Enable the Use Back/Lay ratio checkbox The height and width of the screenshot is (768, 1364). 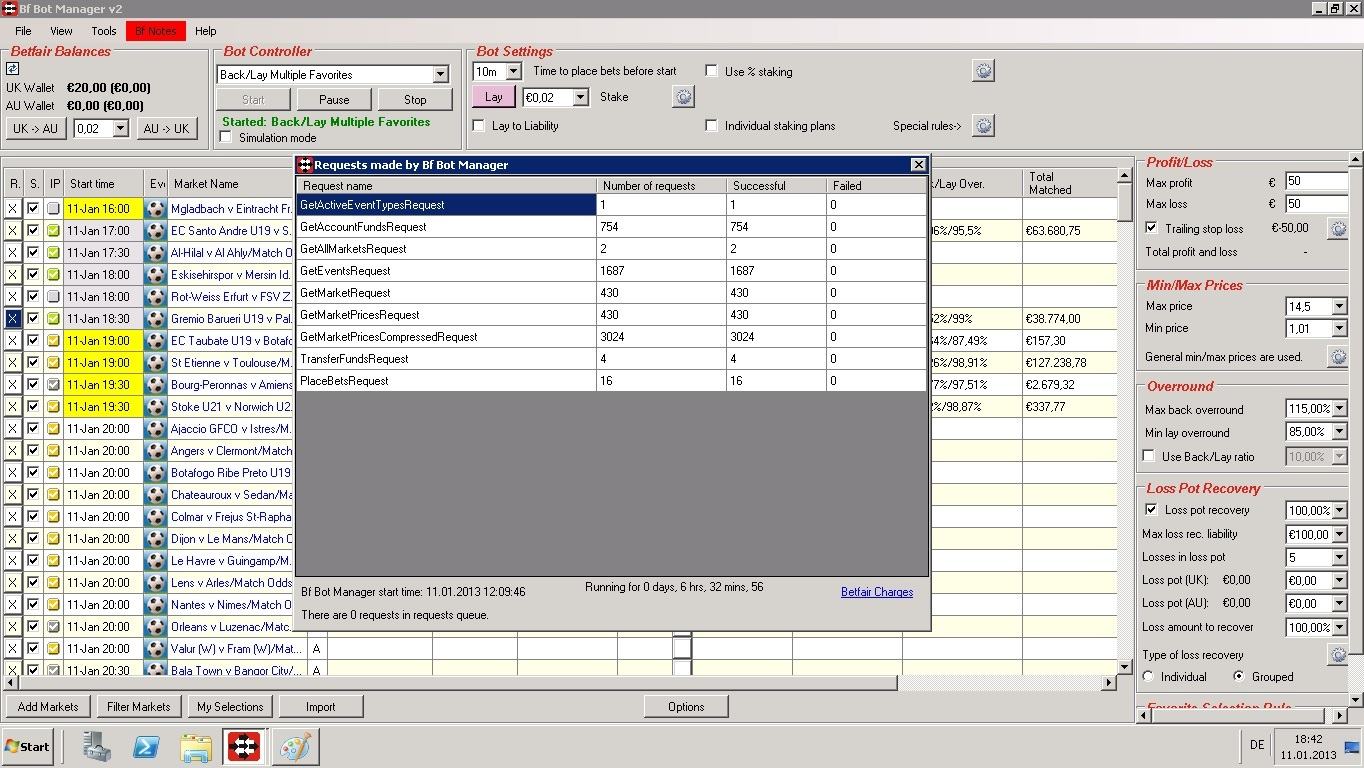[x=1149, y=456]
